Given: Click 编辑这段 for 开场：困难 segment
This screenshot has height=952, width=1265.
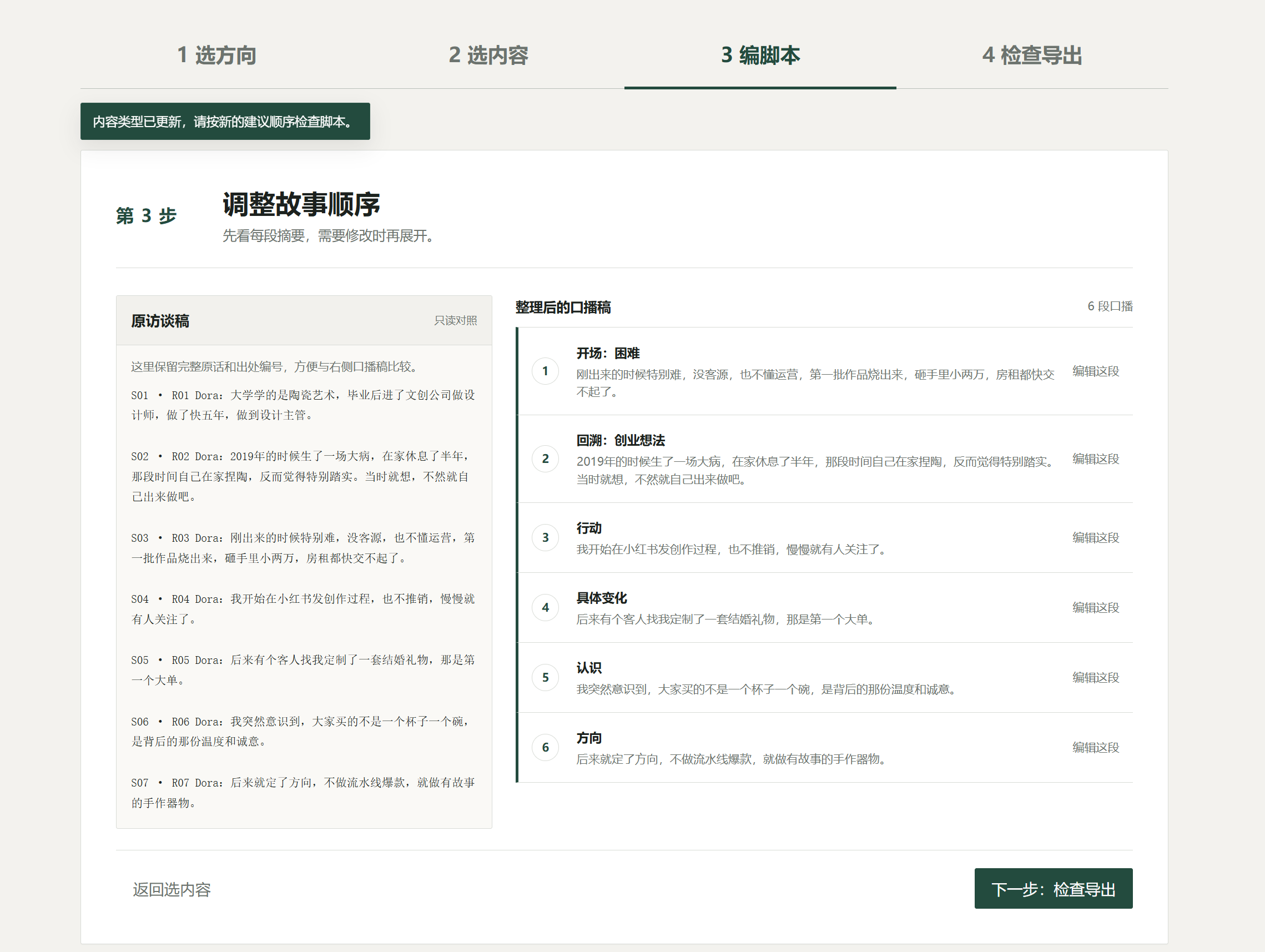Looking at the screenshot, I should [1095, 371].
